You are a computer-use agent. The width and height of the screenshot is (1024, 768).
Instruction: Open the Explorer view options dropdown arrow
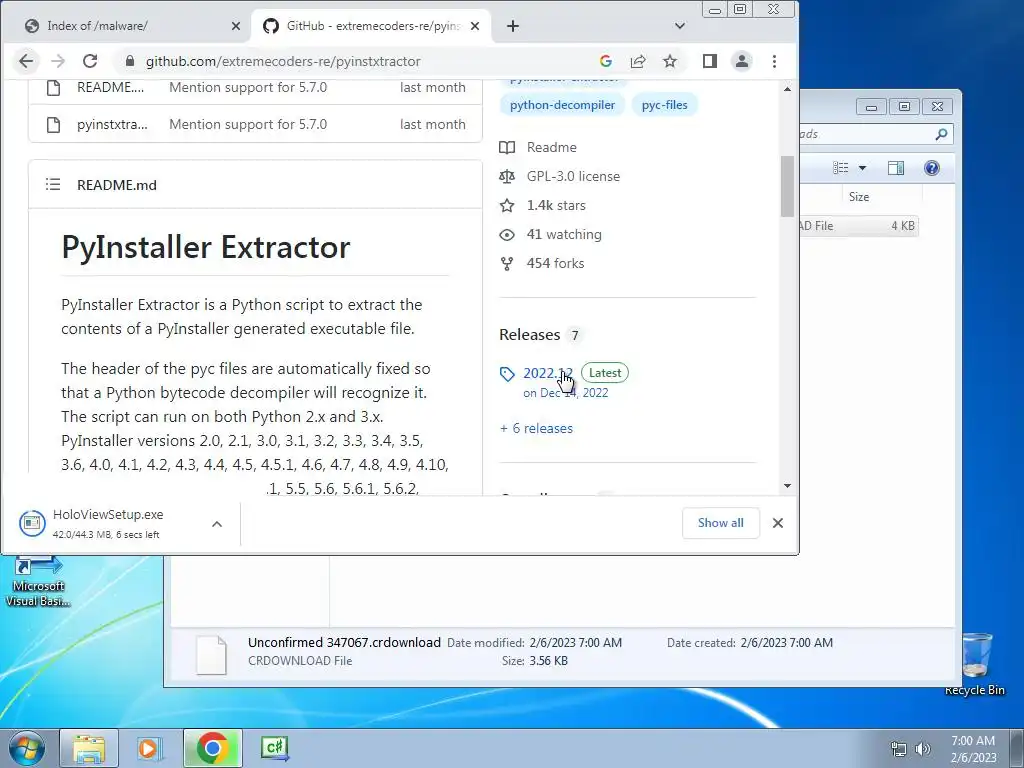862,168
